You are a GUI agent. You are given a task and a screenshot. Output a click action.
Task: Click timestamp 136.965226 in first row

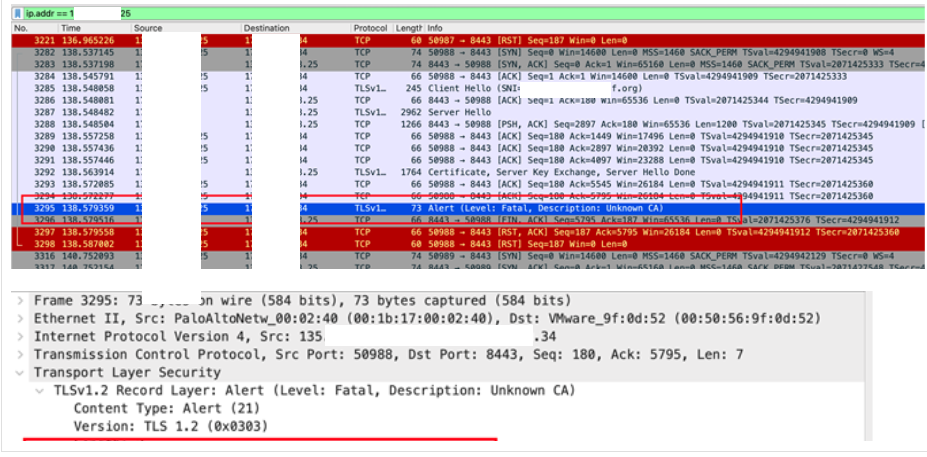coord(87,40)
